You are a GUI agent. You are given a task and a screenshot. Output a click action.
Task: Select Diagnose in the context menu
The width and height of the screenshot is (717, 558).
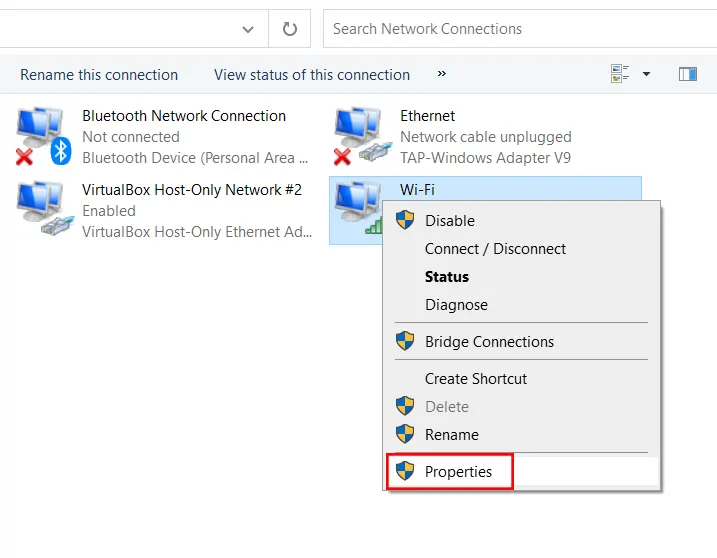[x=521, y=305]
